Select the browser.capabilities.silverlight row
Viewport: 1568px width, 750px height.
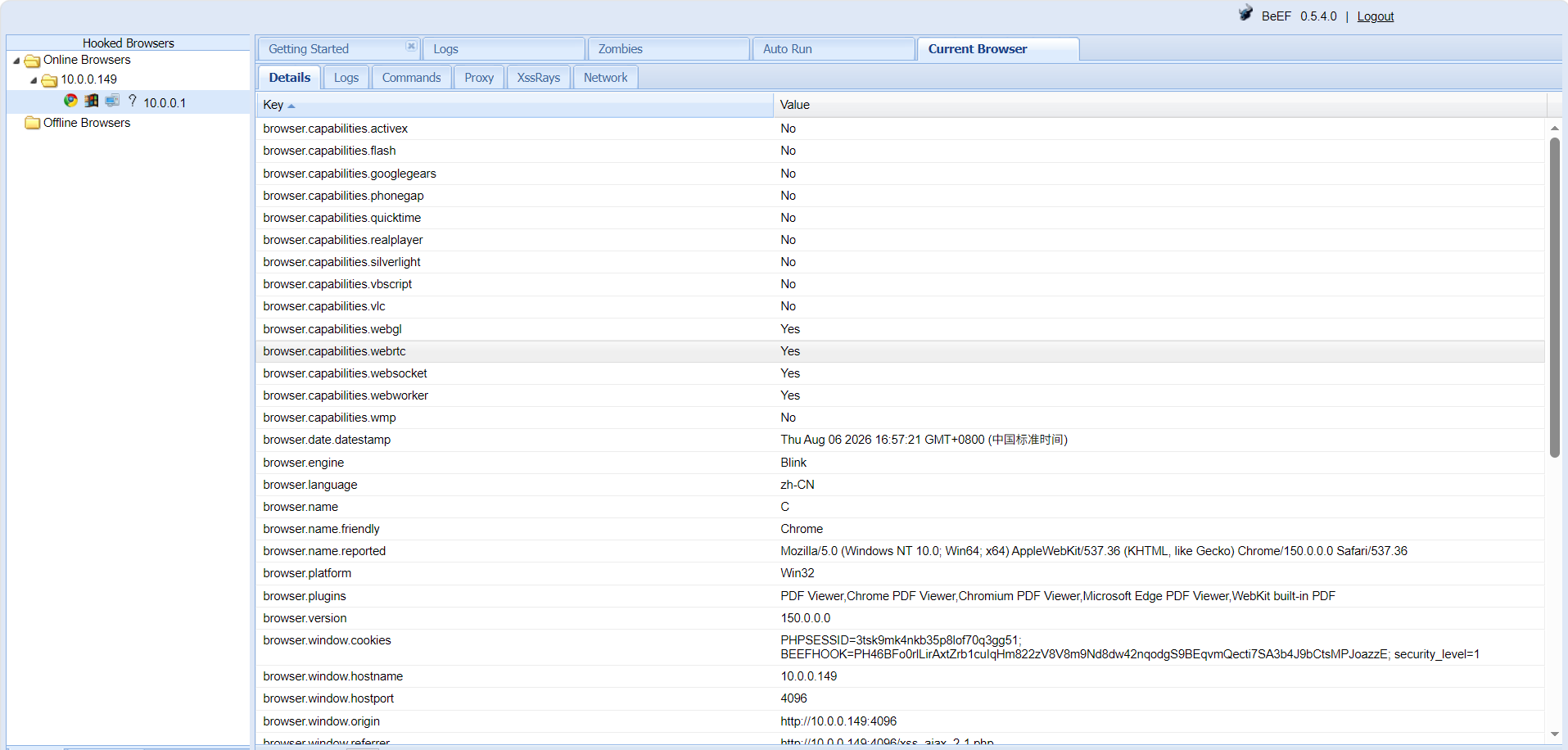[x=901, y=262]
